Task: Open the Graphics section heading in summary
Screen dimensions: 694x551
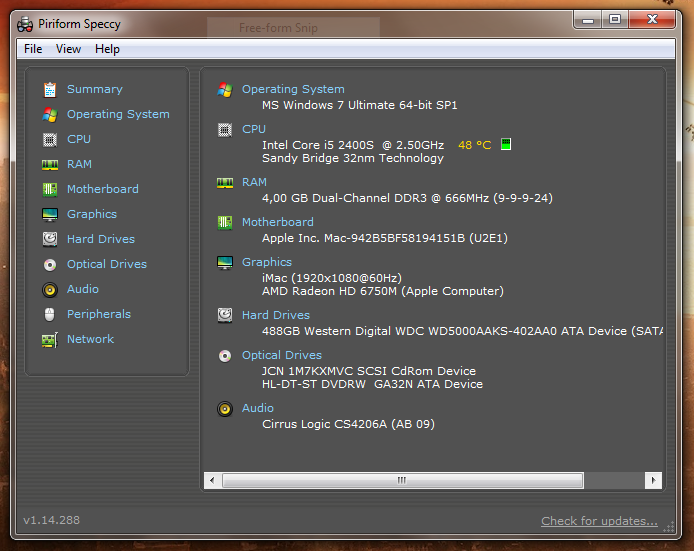Action: click(267, 262)
